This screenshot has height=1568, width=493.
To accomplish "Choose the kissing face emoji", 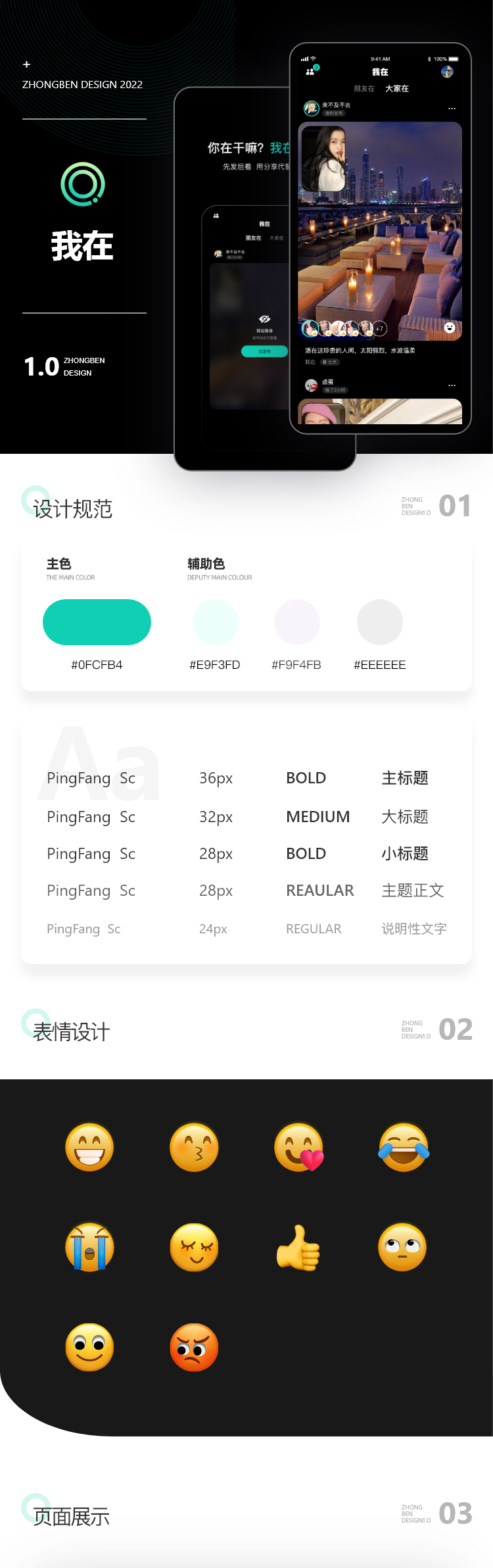I will pos(194,1148).
